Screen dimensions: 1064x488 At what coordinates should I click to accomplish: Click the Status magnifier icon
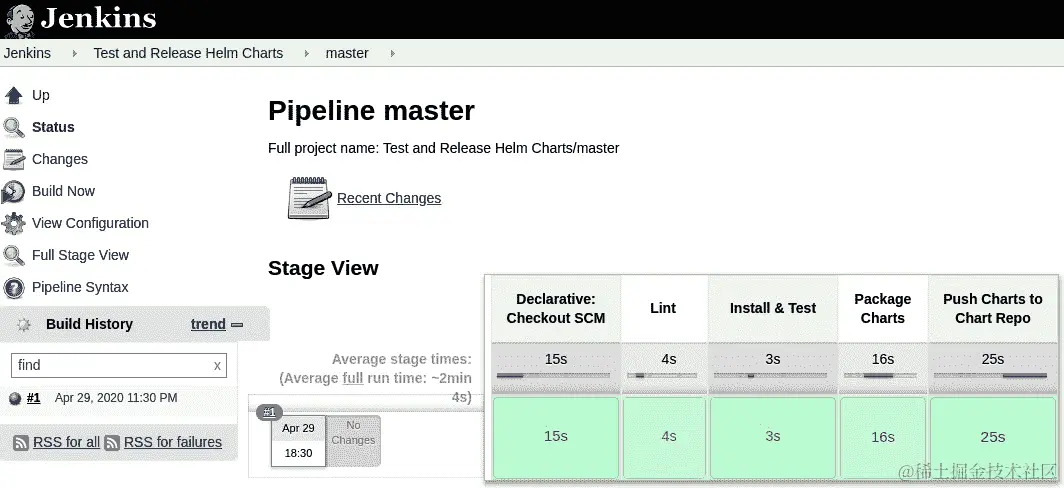tap(14, 127)
